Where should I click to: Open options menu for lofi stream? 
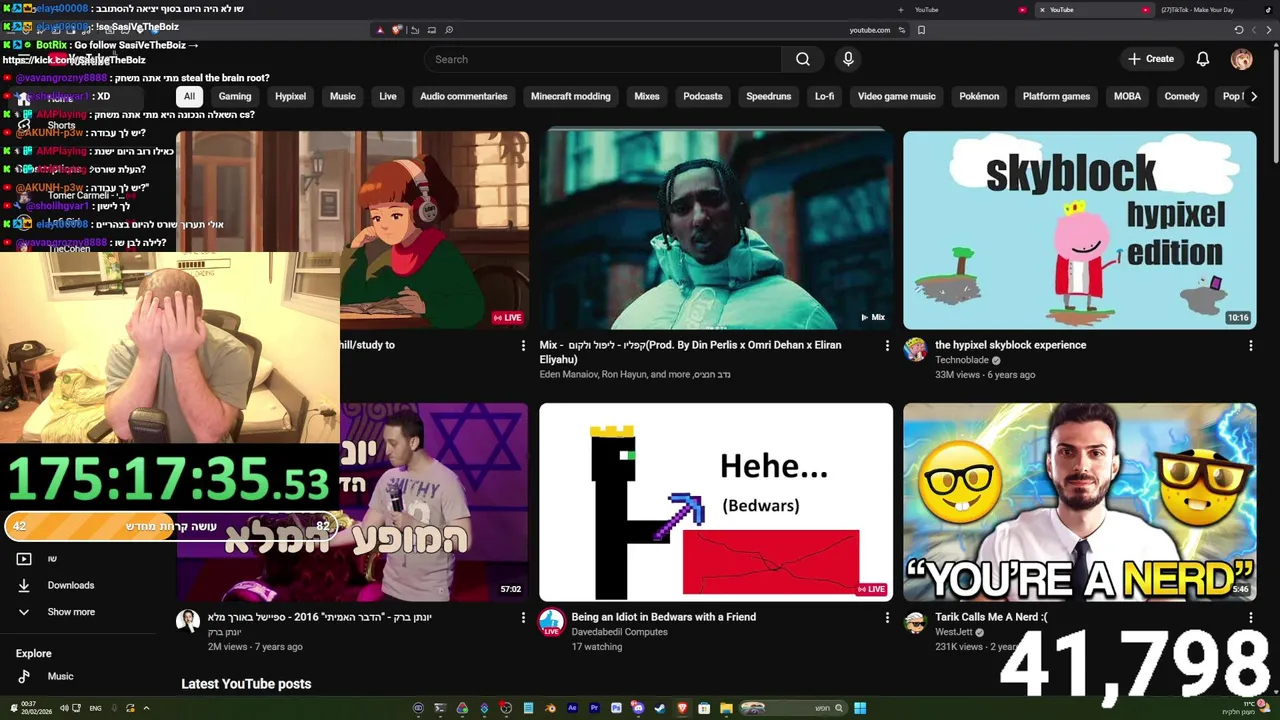tap(522, 346)
